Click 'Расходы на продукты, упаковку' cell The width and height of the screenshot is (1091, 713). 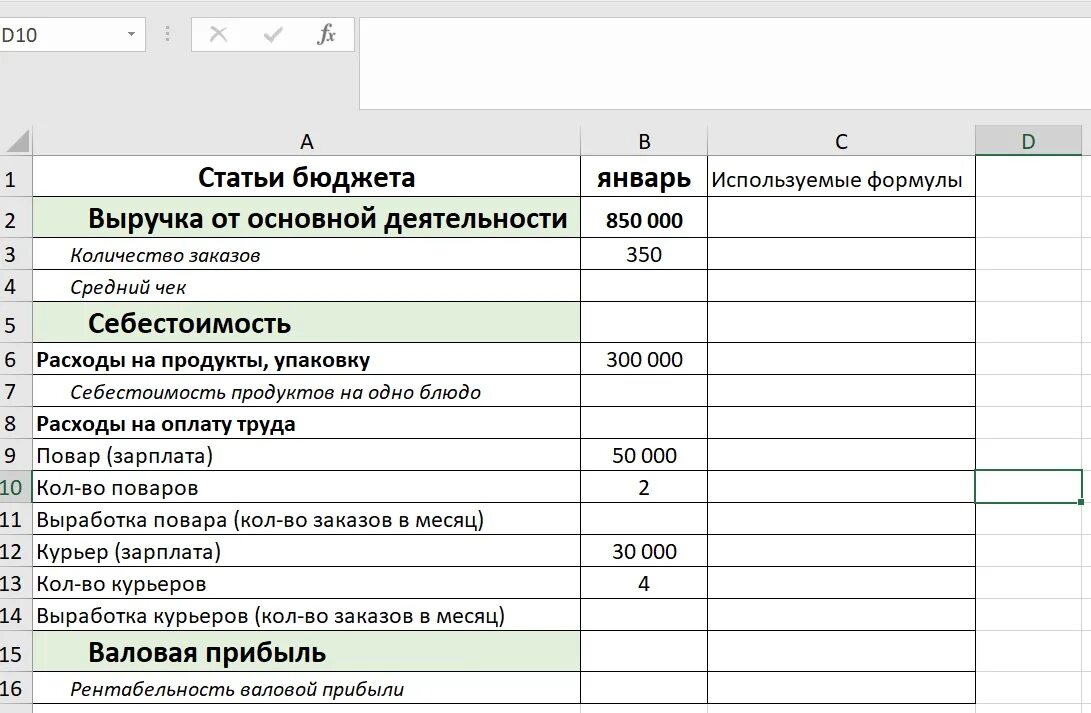(x=306, y=359)
